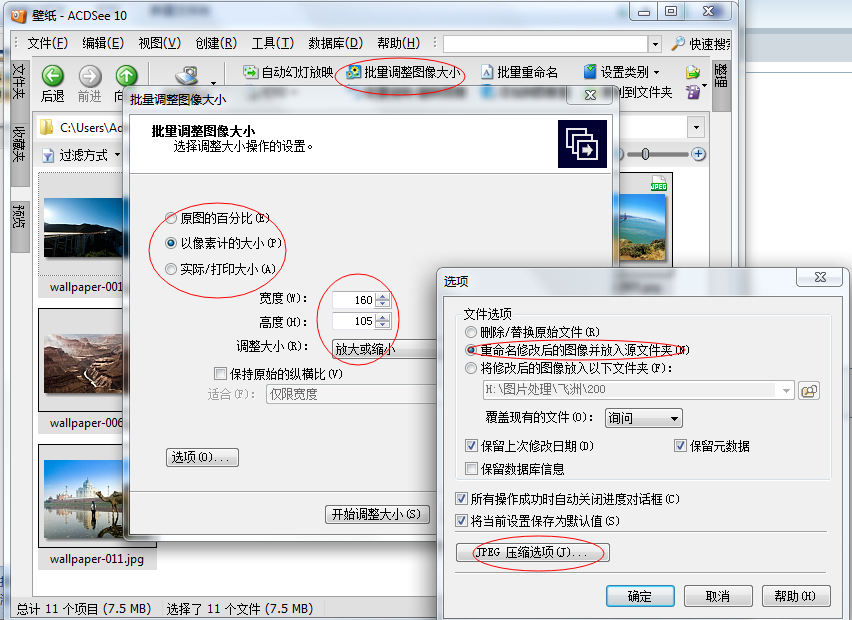The width and height of the screenshot is (852, 620).
Task: Select 重命名修改后的图像并放入源文件夹 option
Action: coord(471,350)
